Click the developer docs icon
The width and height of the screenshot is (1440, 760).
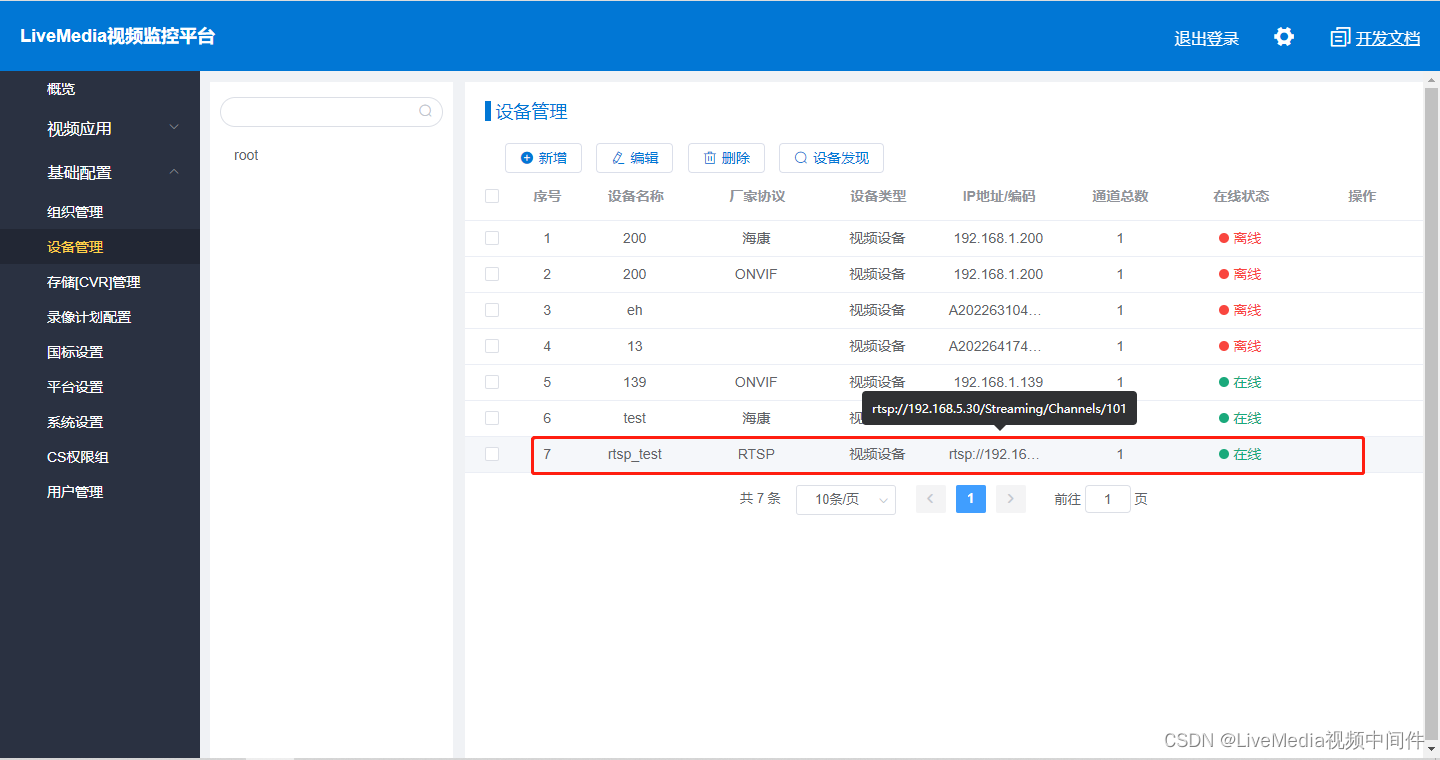point(1340,37)
